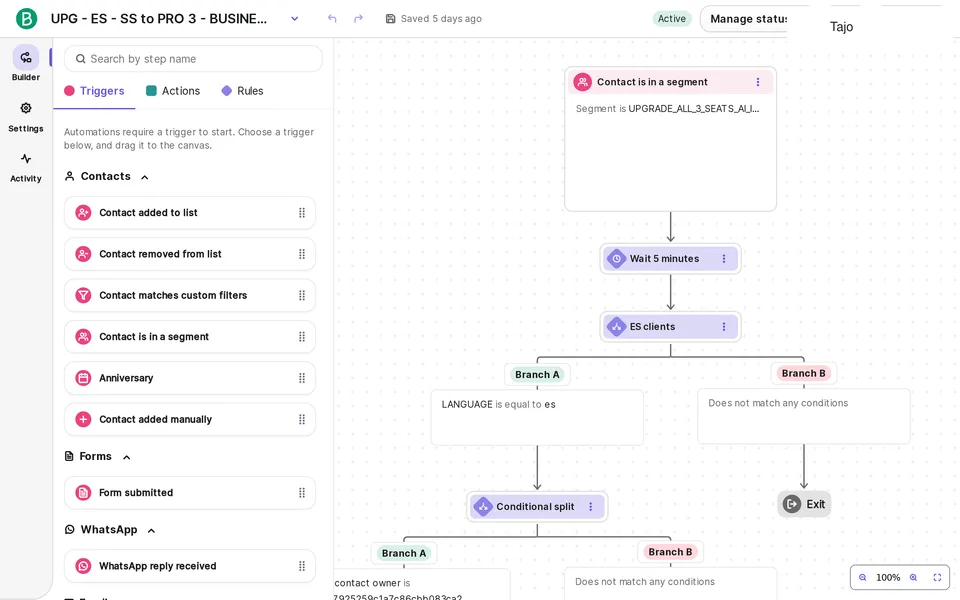960x600 pixels.
Task: Collapse the Forms trigger section
Action: 127,457
